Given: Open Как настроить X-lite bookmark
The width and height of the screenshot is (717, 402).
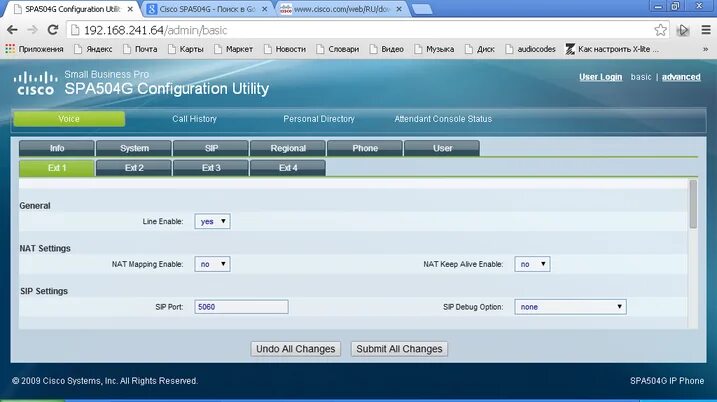Looking at the screenshot, I should click(x=612, y=49).
